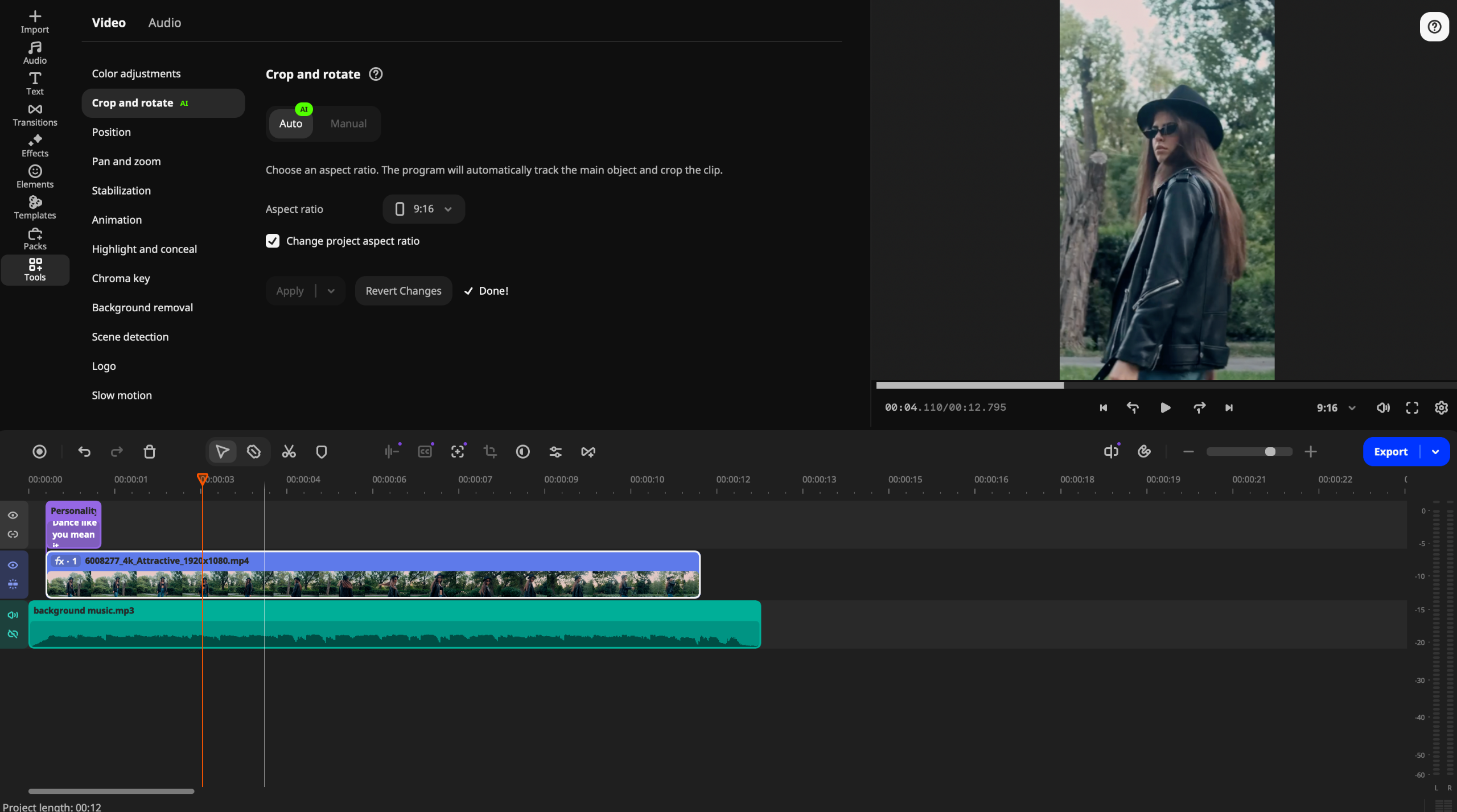Skip to the next clip in preview
Viewport: 1457px width, 812px height.
(x=1229, y=408)
